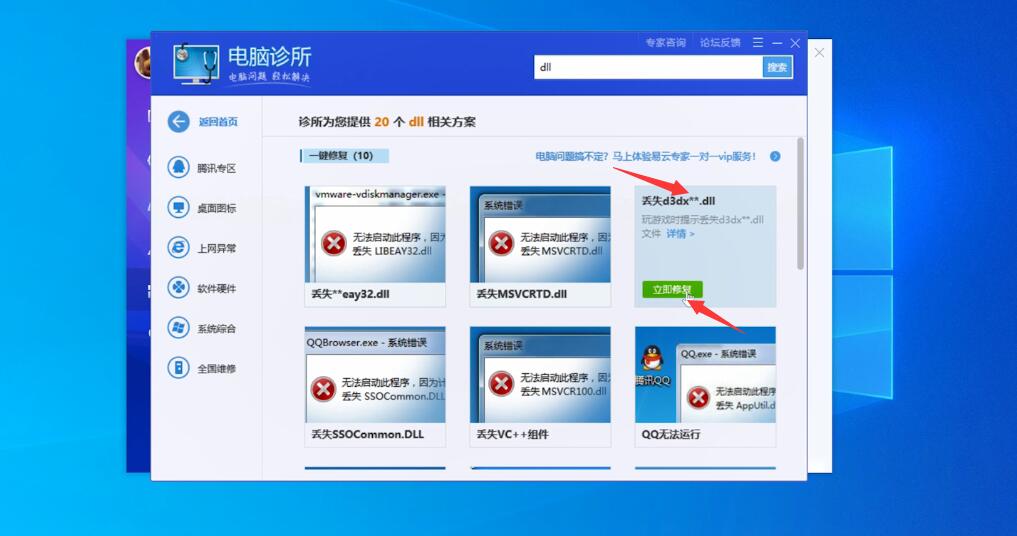
Task: Open the 丢失VC++组件 thumbnail
Action: click(x=540, y=374)
